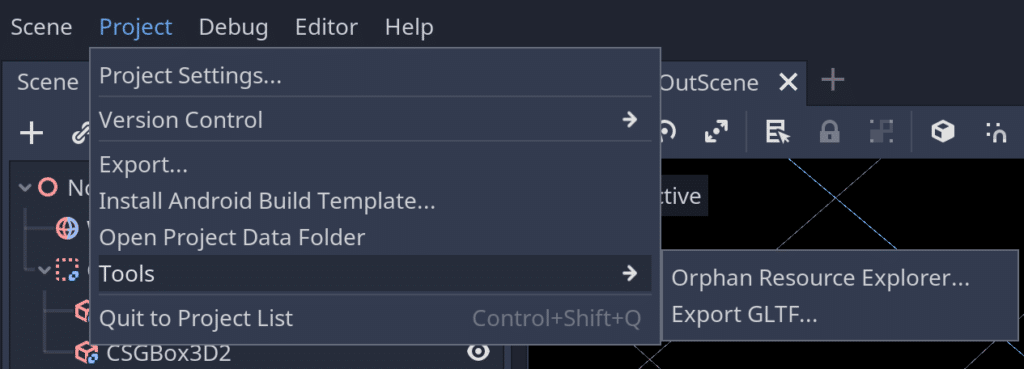Collapse the root node tree arrow

tap(25, 188)
